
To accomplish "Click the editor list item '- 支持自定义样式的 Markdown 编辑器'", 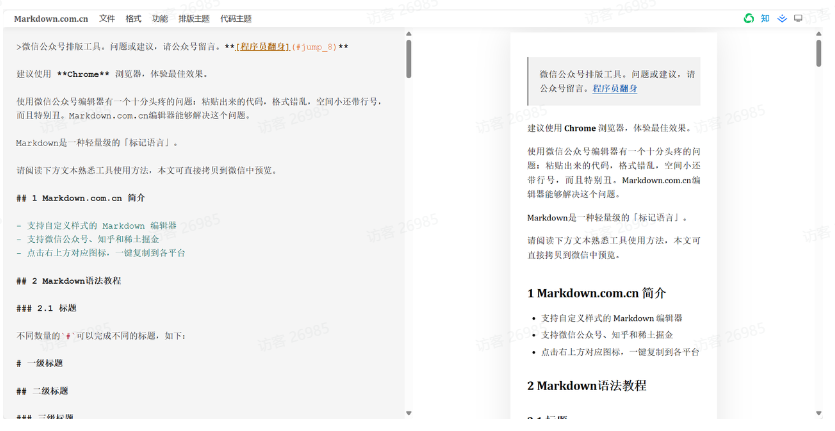I will (96, 226).
